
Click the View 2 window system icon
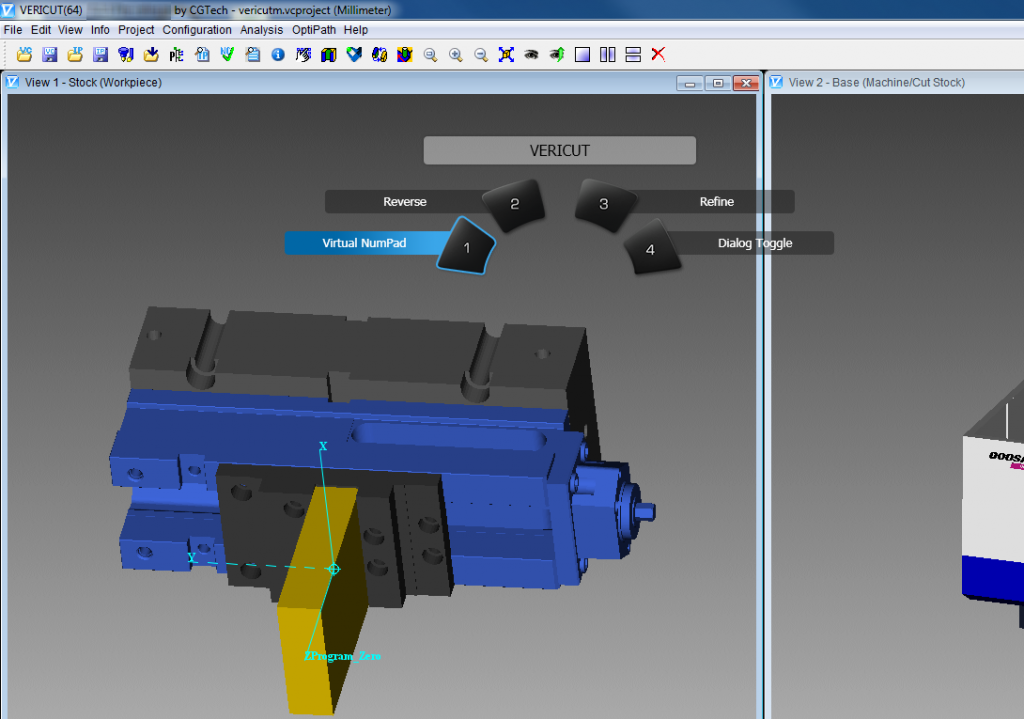coord(776,82)
